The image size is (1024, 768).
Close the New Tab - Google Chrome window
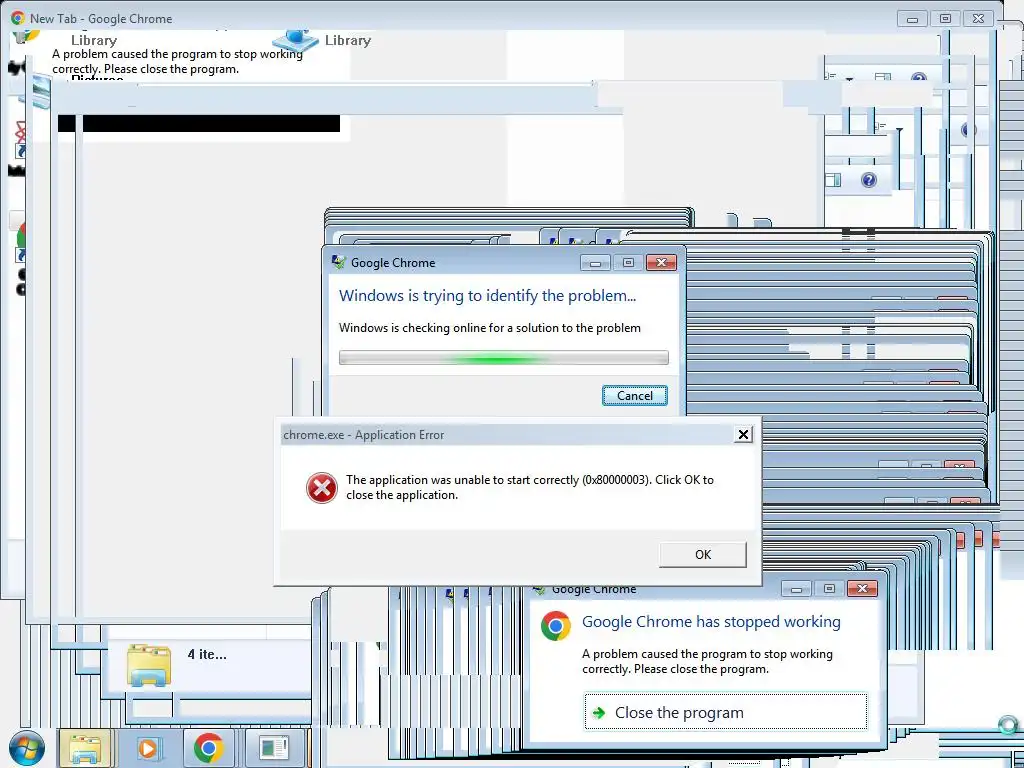978,18
